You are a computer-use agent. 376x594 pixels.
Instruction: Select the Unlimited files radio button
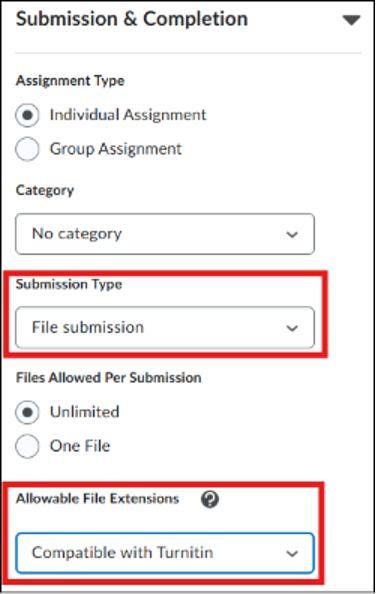click(27, 412)
